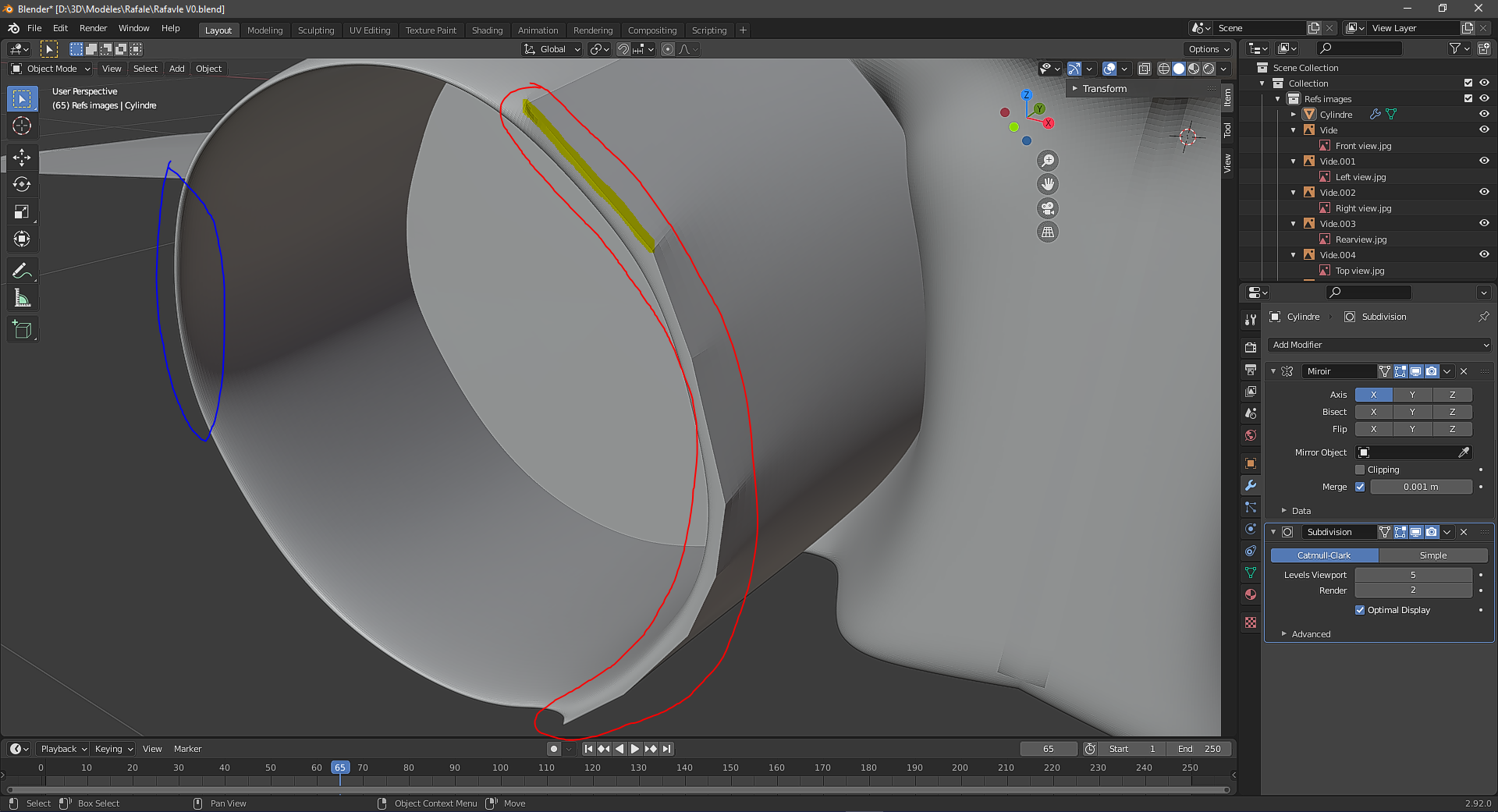This screenshot has height=812, width=1498.
Task: Enable mirror Y axis toggle
Action: [1412, 395]
